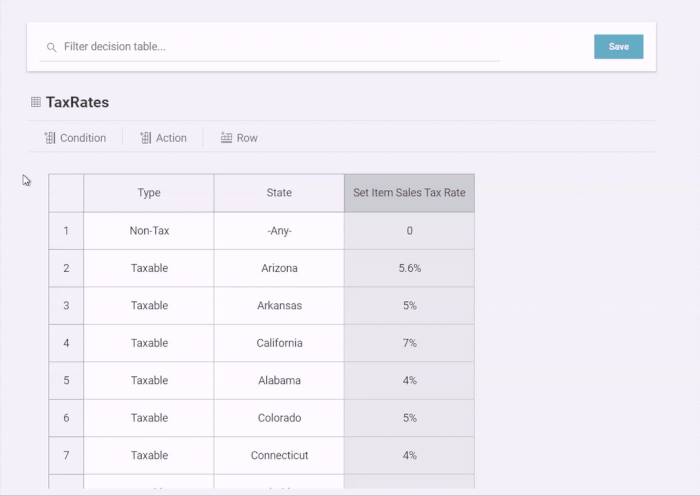Focus the Filter decision table field
This screenshot has height=496, width=700.
pyautogui.click(x=280, y=47)
